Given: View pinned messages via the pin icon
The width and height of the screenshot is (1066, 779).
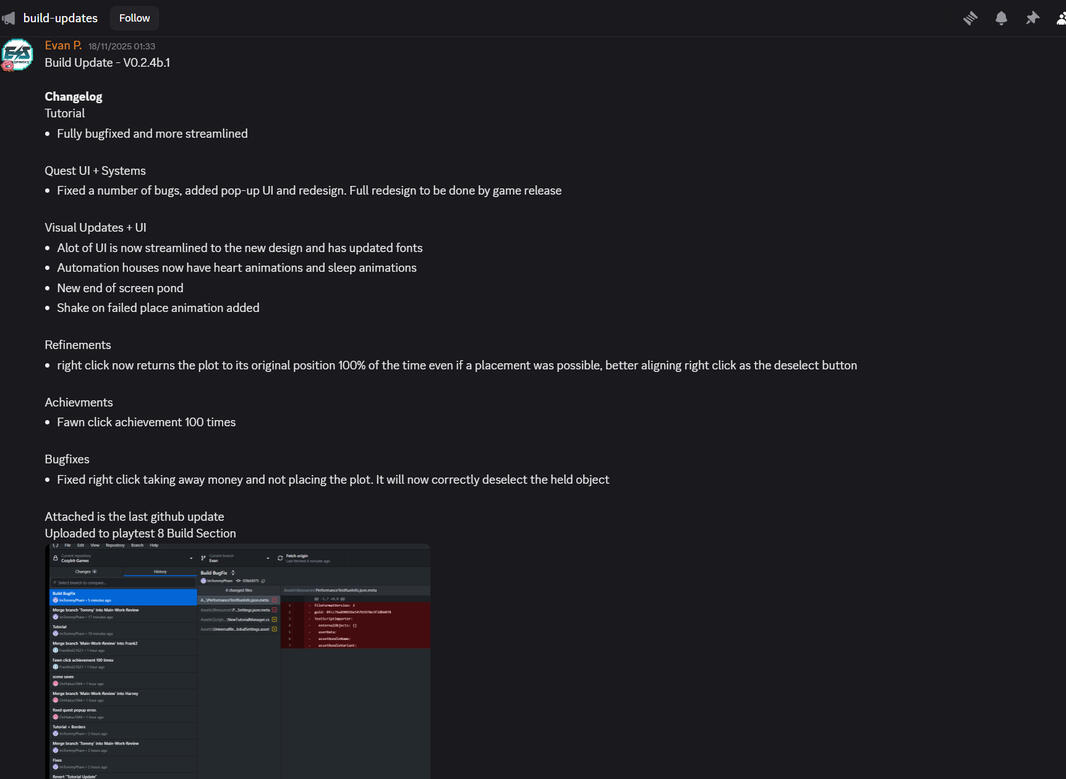Looking at the screenshot, I should click(x=1032, y=17).
